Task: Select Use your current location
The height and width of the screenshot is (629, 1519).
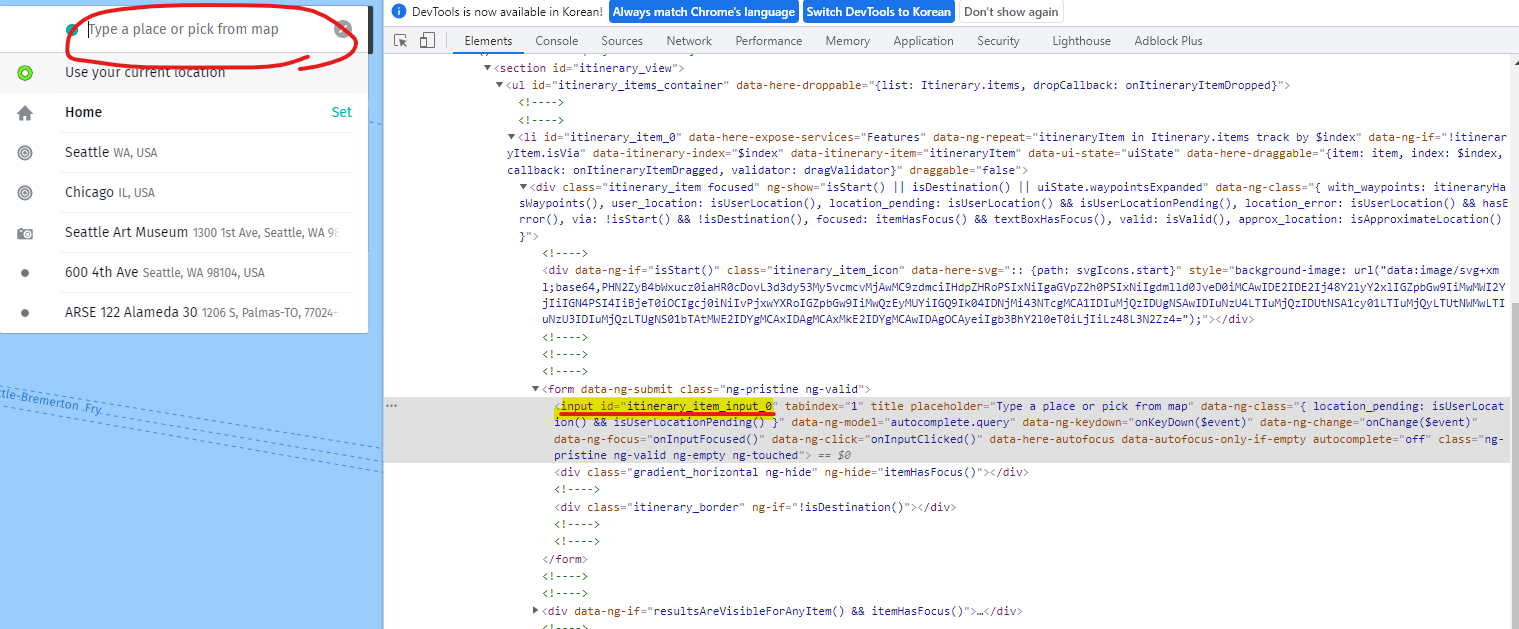Action: pos(145,72)
